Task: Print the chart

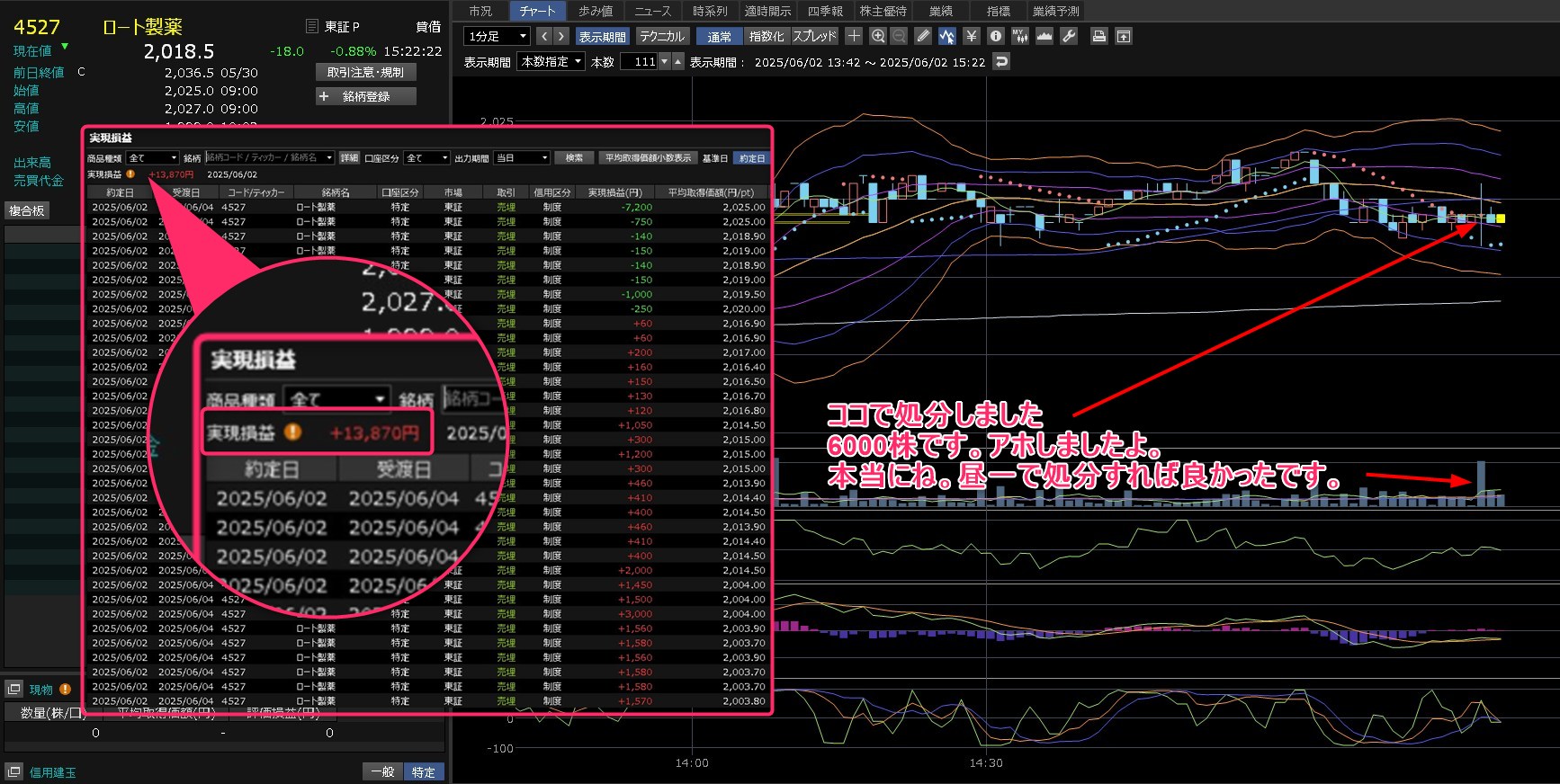Action: pyautogui.click(x=1098, y=36)
